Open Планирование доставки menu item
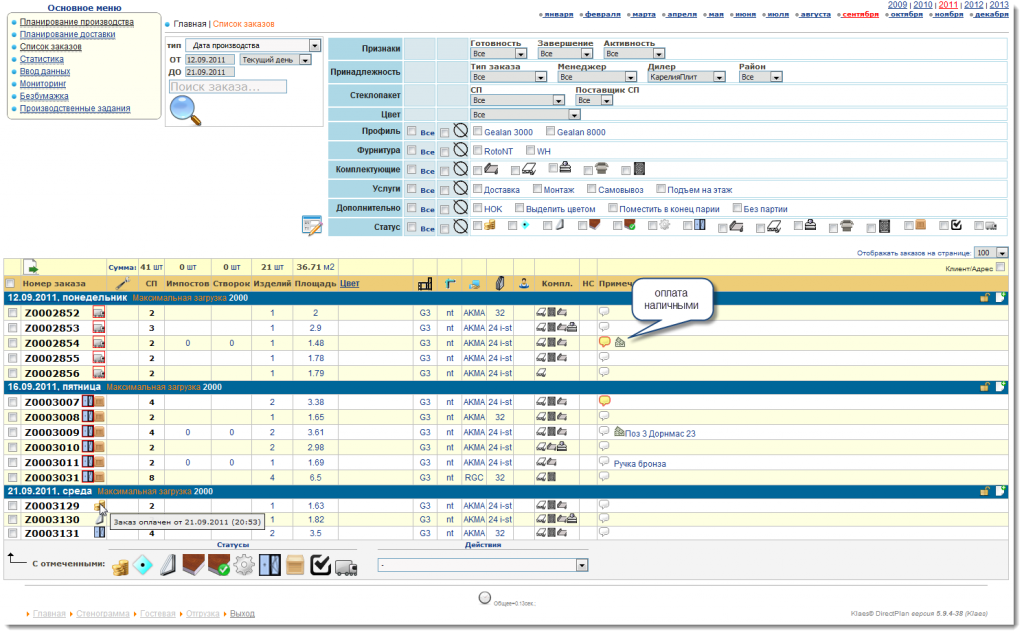This screenshot has width=1024, height=635. point(67,35)
